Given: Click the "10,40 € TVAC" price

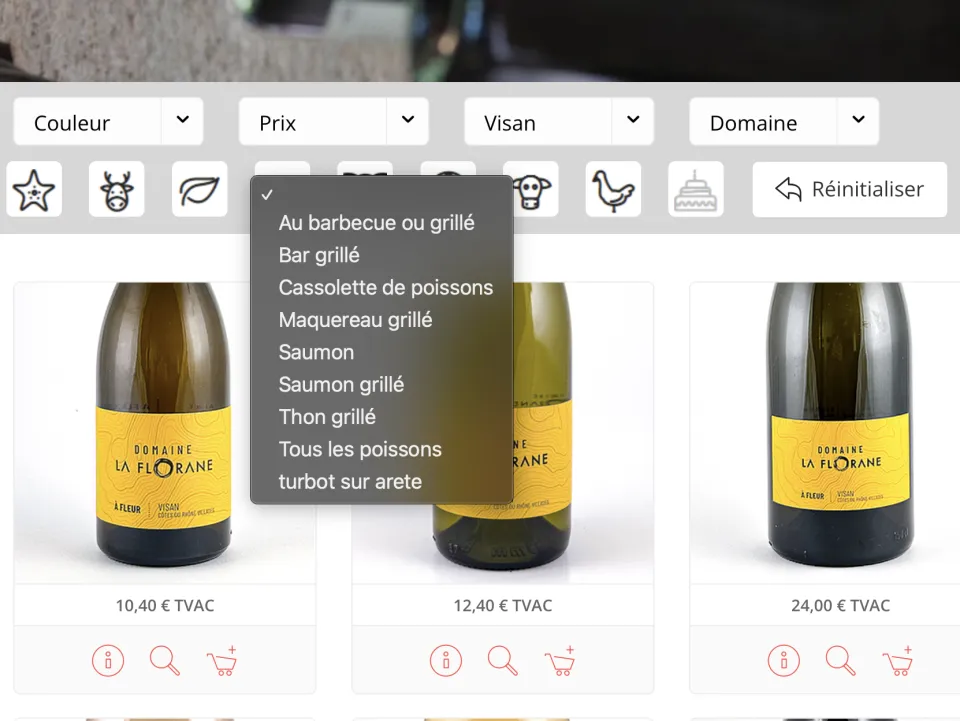Looking at the screenshot, I should point(165,605).
